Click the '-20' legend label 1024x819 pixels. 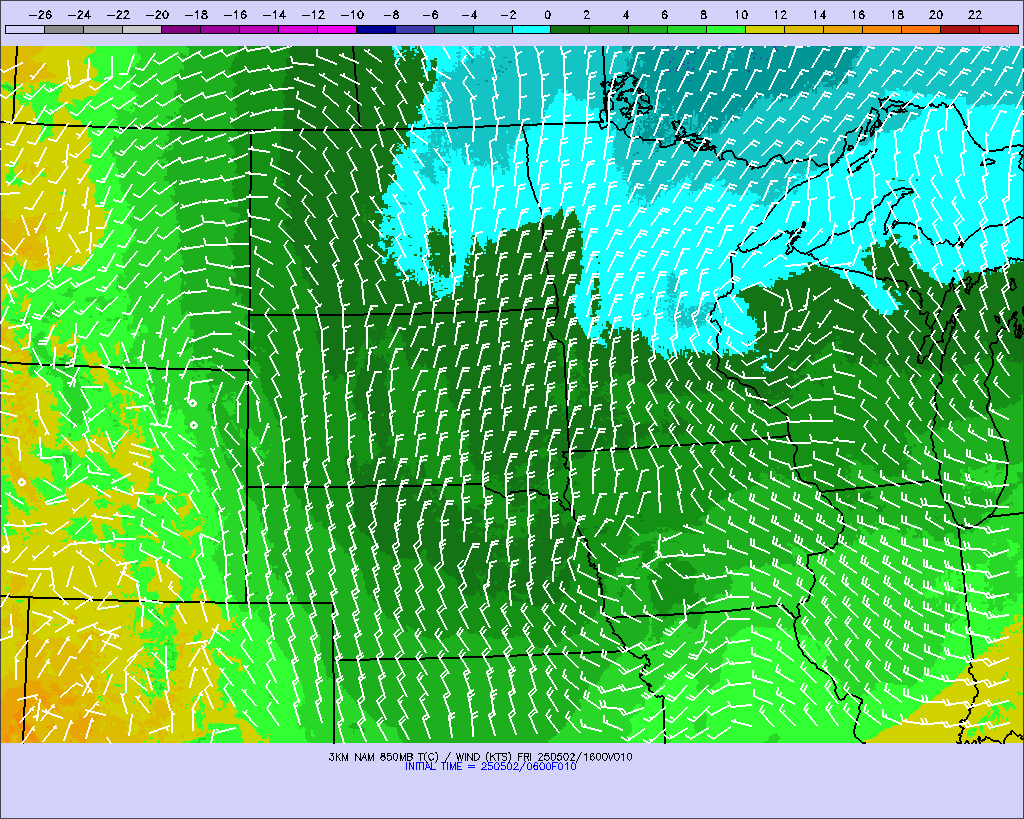click(157, 15)
